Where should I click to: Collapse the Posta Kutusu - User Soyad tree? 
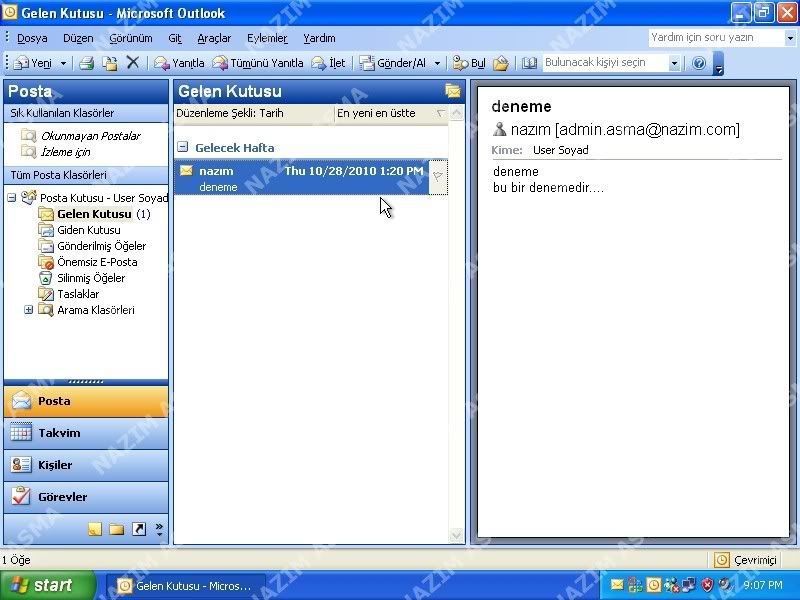(12, 197)
